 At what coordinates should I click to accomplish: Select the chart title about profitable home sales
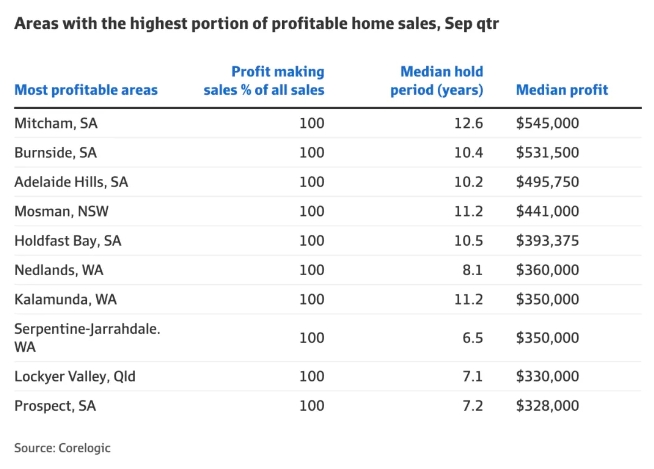click(x=256, y=23)
